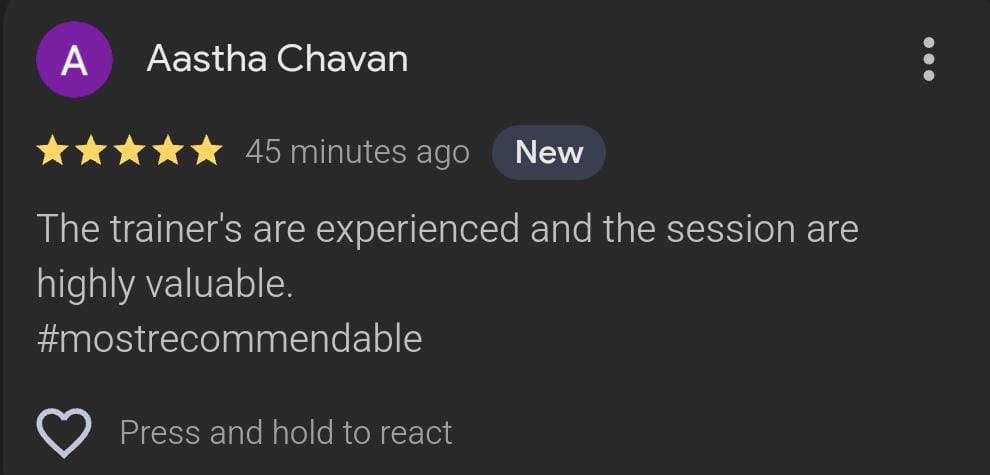Tap the #mostrecommendable hashtag
The height and width of the screenshot is (475, 990).
(229, 339)
